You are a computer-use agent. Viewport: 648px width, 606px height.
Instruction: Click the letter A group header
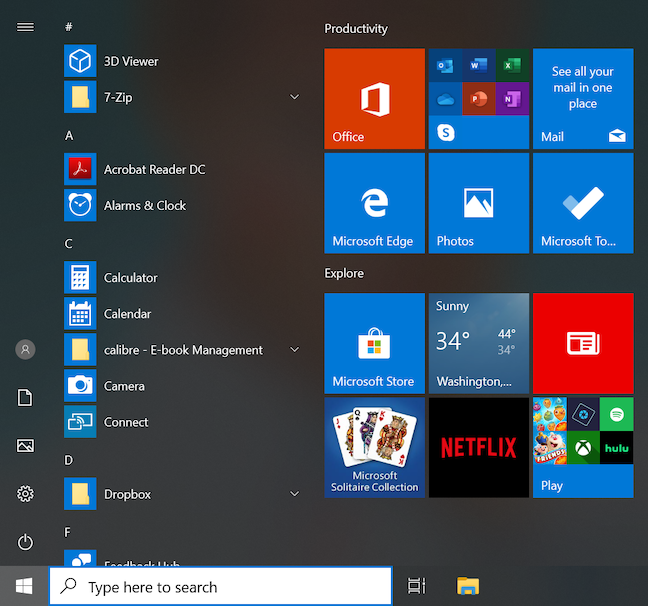tap(69, 135)
